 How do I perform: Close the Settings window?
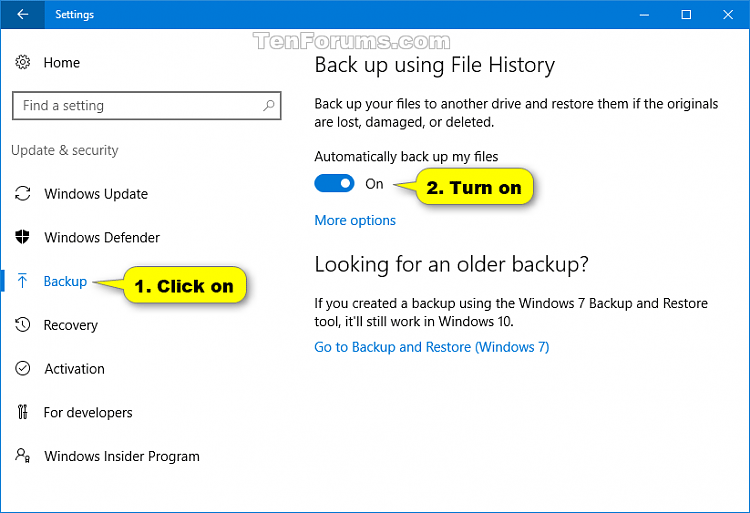(x=728, y=15)
